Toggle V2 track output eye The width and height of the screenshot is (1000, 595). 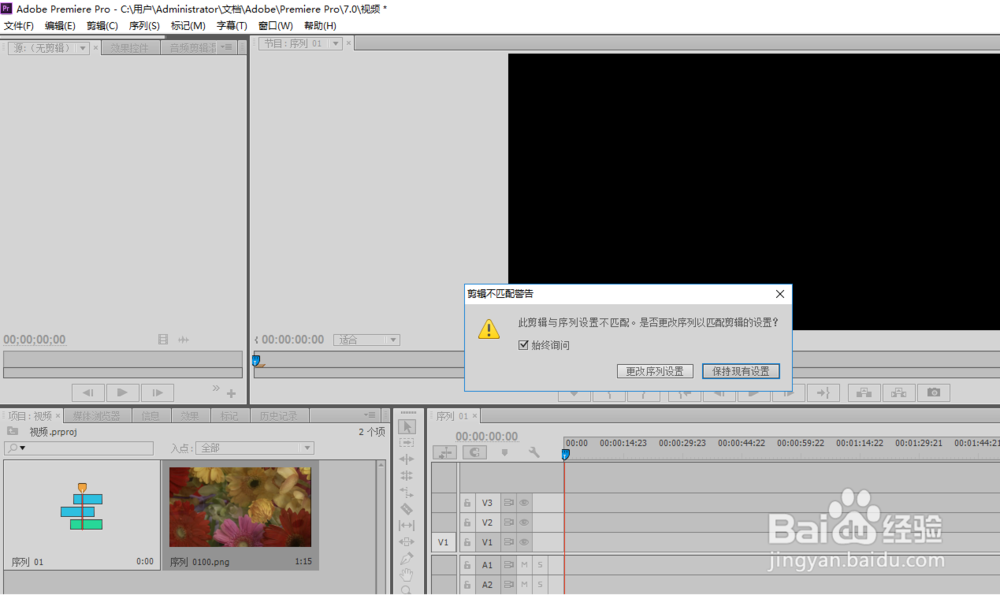(524, 522)
